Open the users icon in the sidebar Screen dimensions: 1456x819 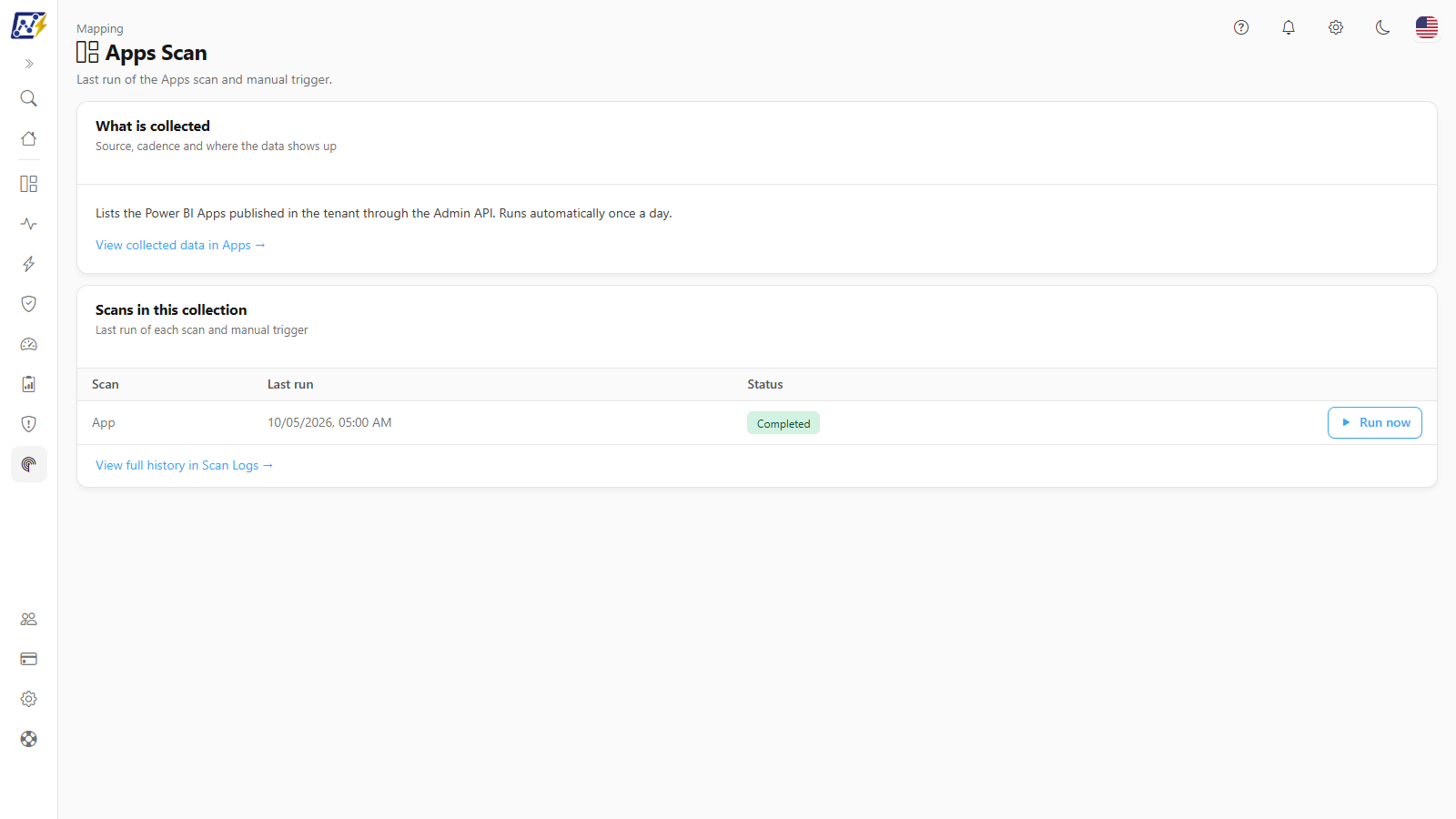(29, 619)
